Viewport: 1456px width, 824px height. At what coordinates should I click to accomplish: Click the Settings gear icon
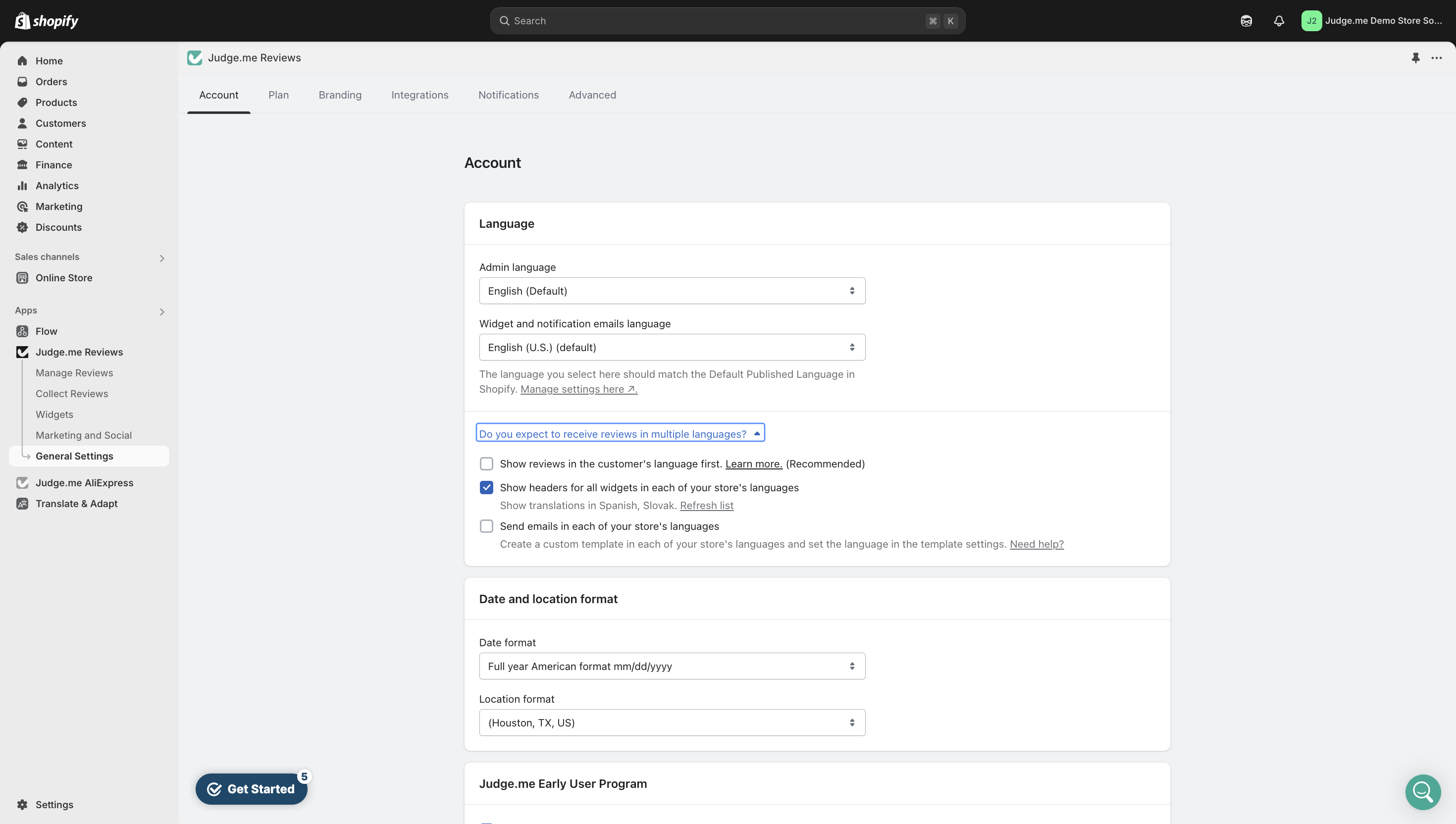pos(22,805)
